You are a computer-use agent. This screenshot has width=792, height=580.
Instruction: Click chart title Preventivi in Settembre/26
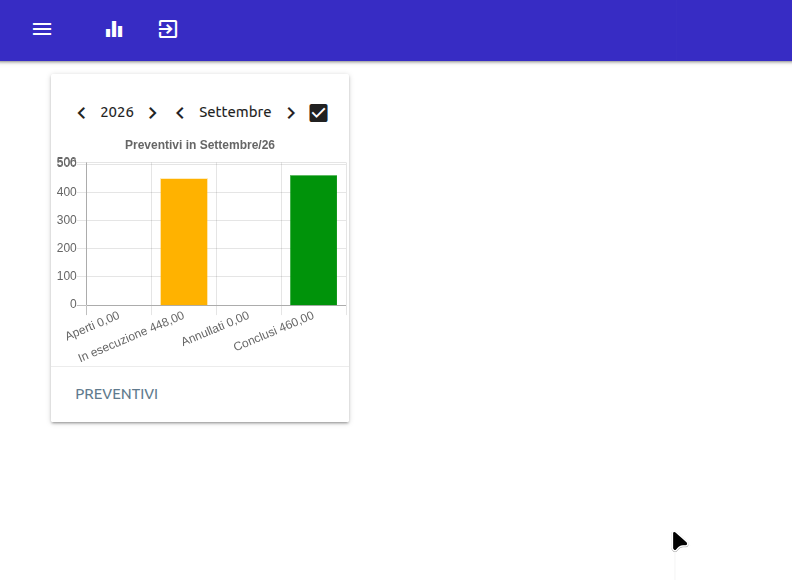[x=200, y=145]
